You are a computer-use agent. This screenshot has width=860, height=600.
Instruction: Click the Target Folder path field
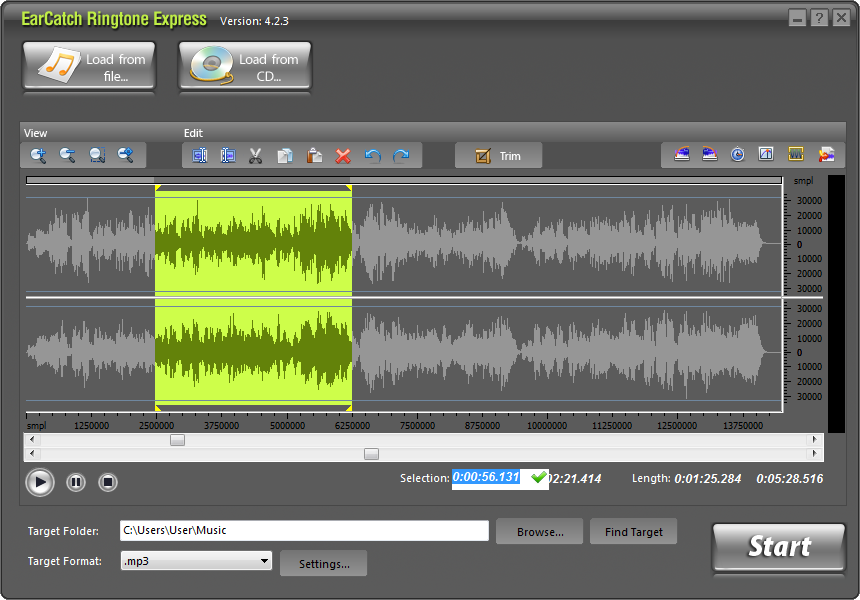tap(304, 530)
